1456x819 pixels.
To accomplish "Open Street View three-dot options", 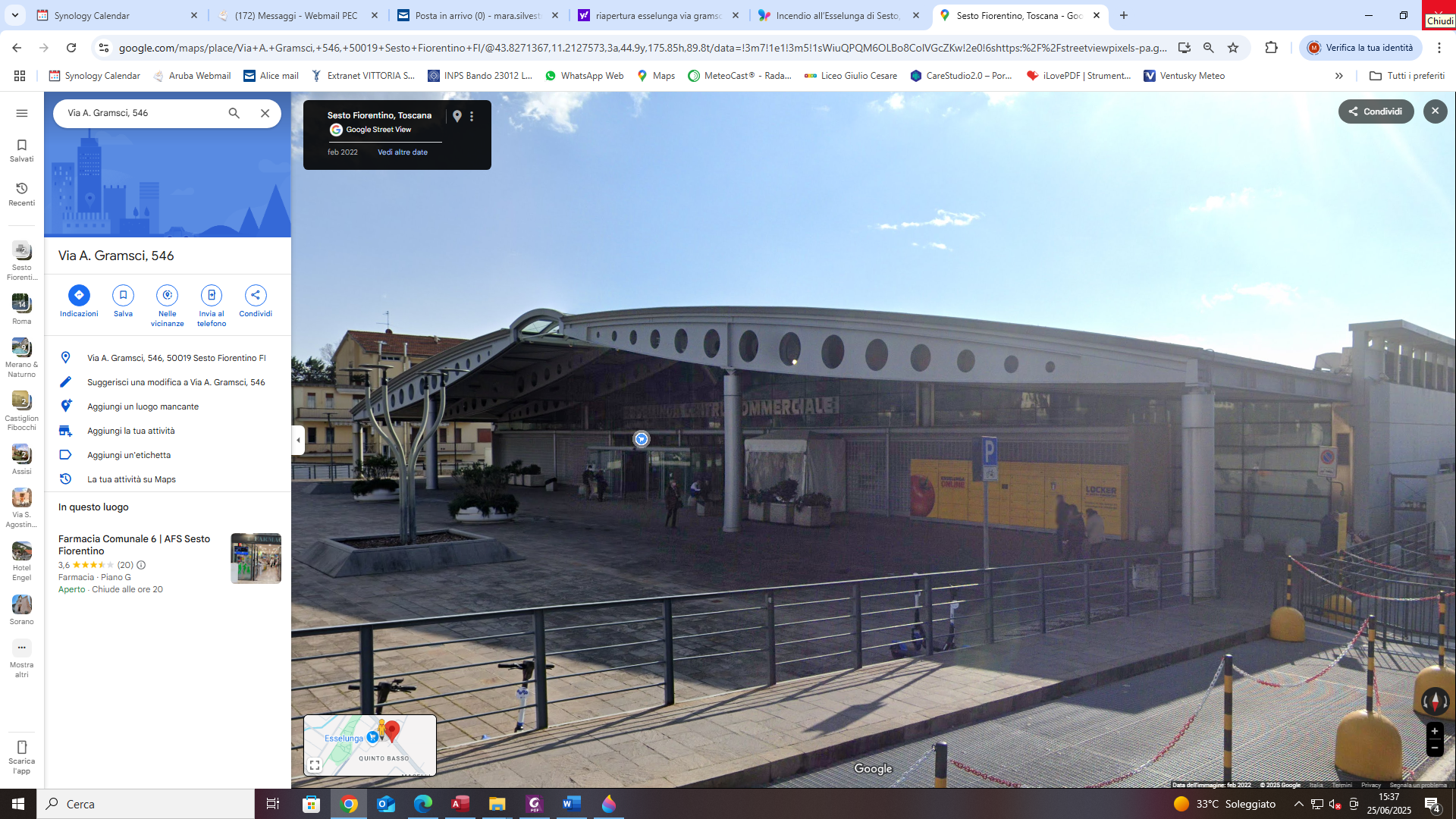I will click(472, 116).
